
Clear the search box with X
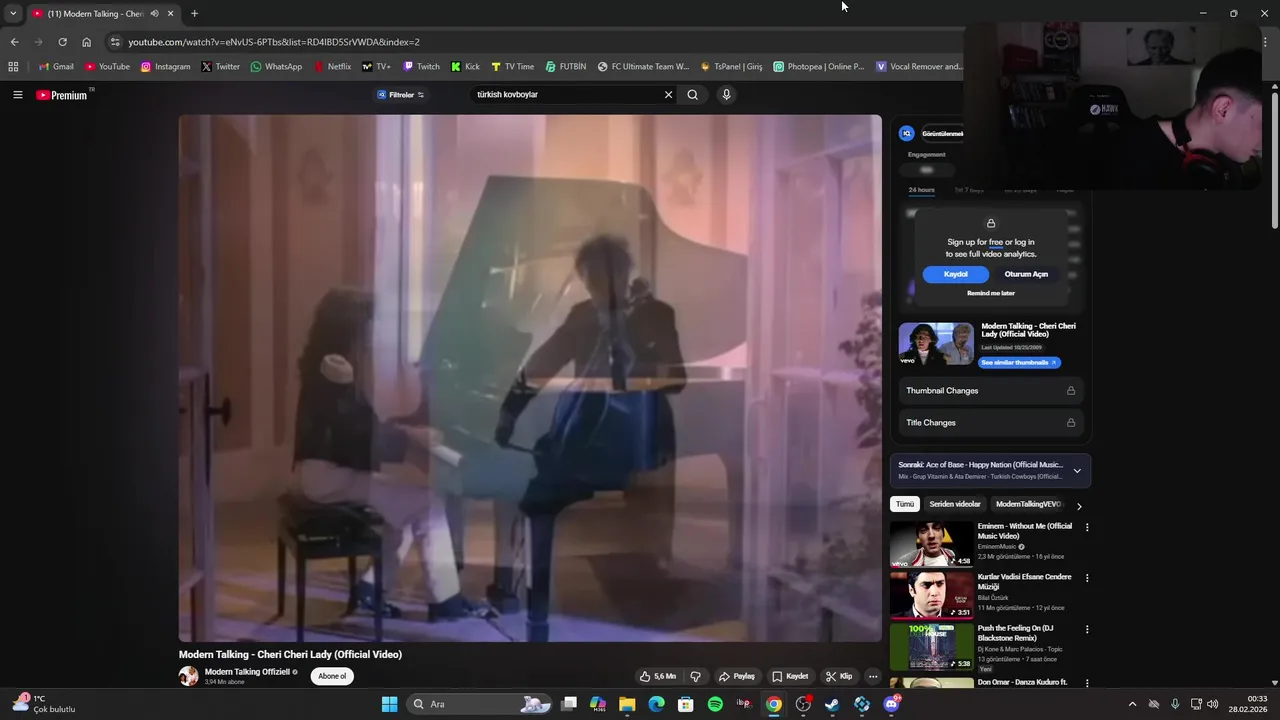(x=668, y=95)
